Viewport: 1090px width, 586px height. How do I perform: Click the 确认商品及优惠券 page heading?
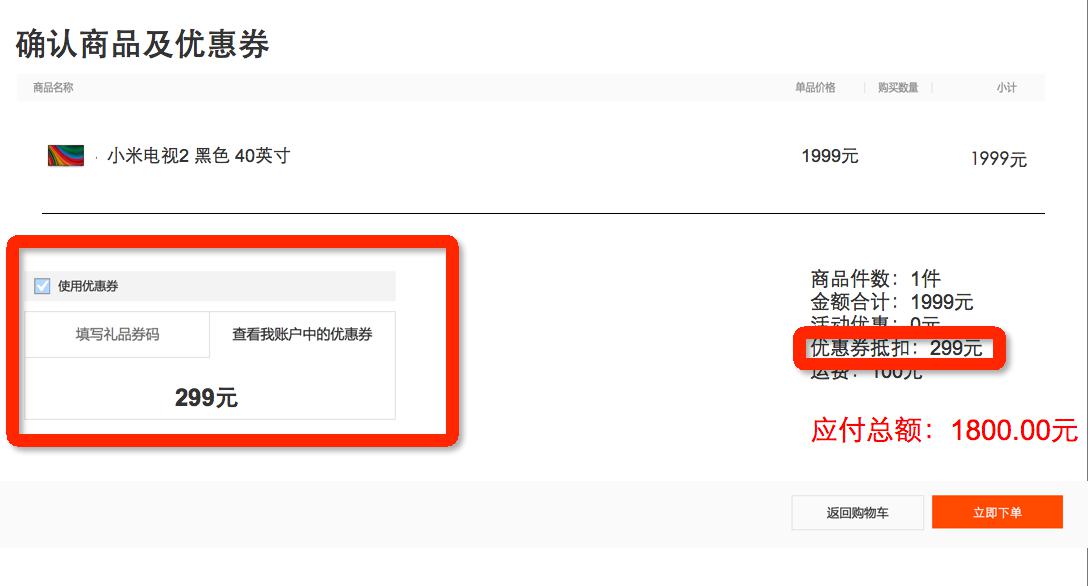143,44
